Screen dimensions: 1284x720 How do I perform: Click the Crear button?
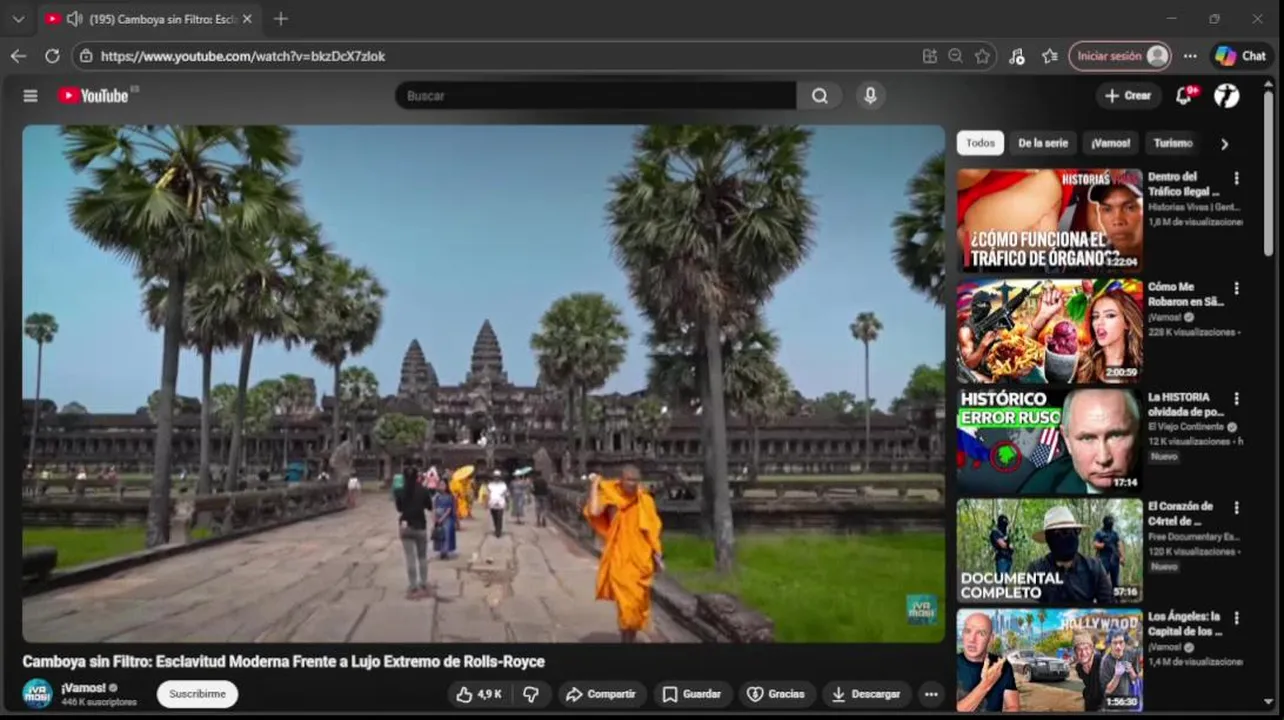(x=1127, y=96)
